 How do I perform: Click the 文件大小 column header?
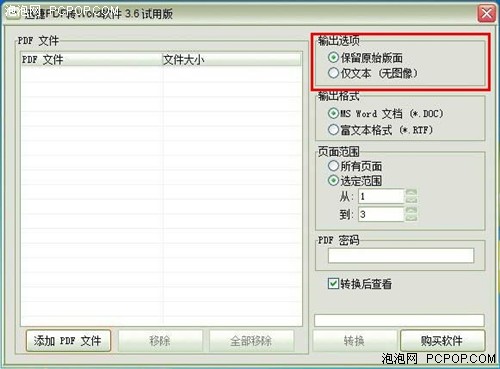click(232, 60)
